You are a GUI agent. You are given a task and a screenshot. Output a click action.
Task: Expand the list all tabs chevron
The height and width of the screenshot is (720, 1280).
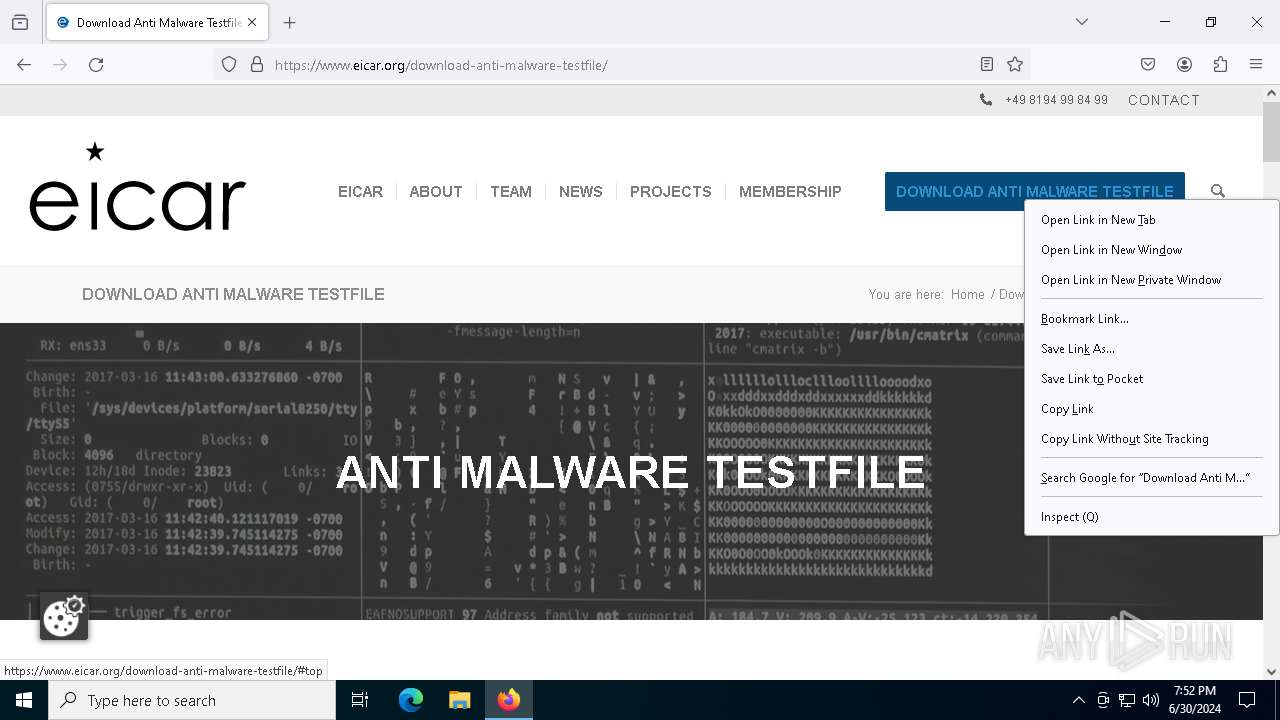[1082, 22]
